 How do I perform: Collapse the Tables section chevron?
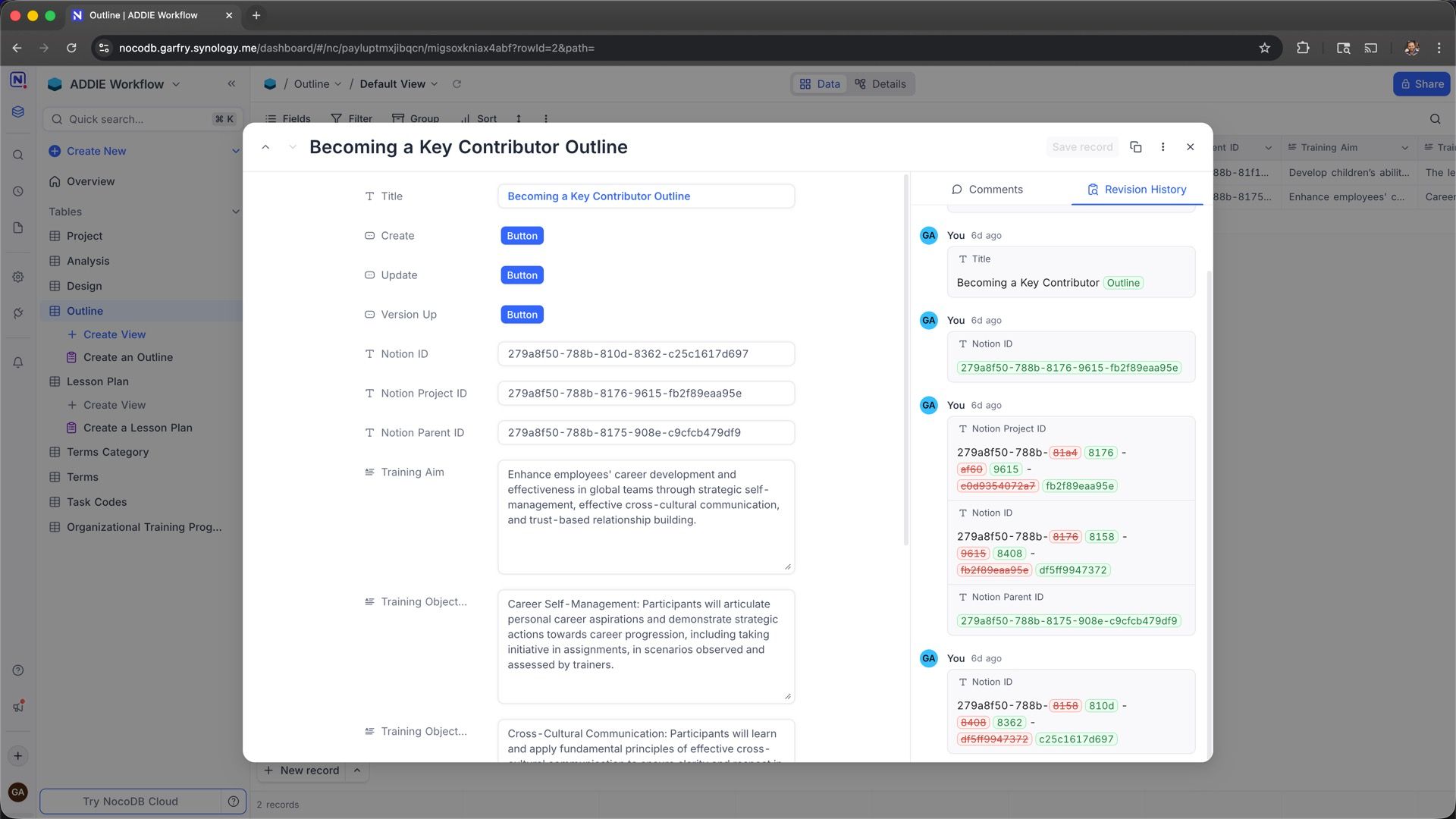[235, 212]
